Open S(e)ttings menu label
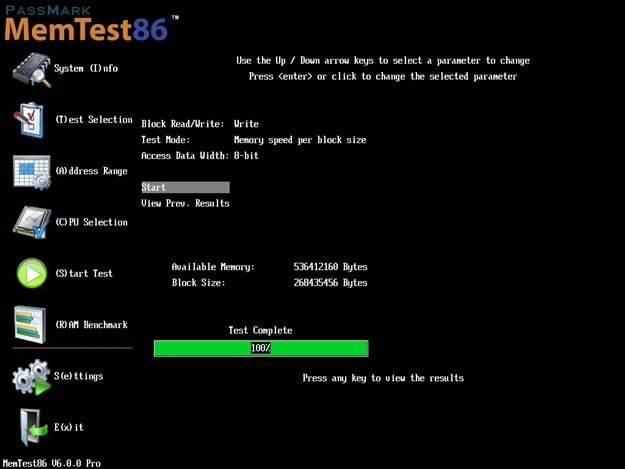 click(x=79, y=376)
